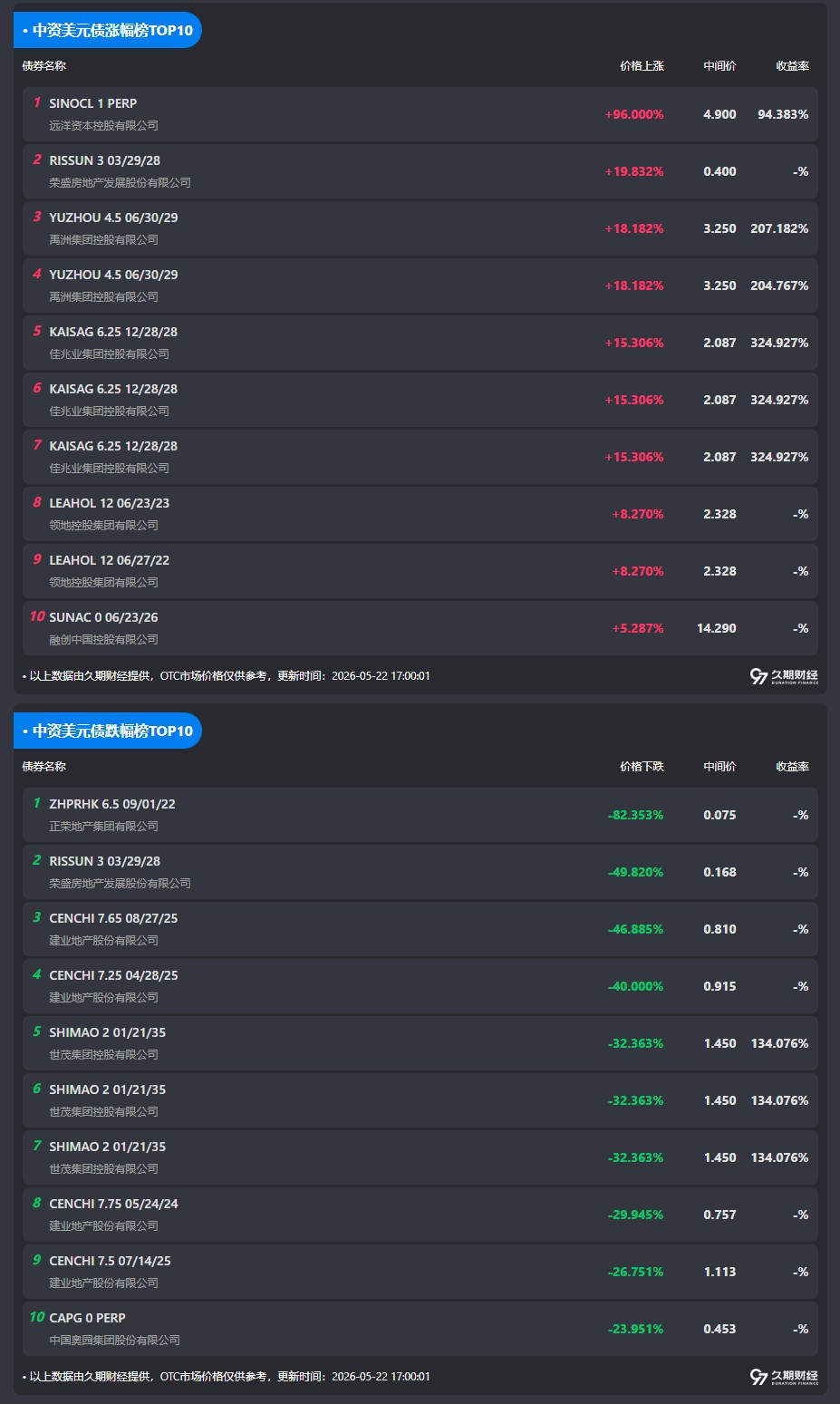Click the 价格下跌 column header
The width and height of the screenshot is (840, 1404).
click(x=642, y=767)
